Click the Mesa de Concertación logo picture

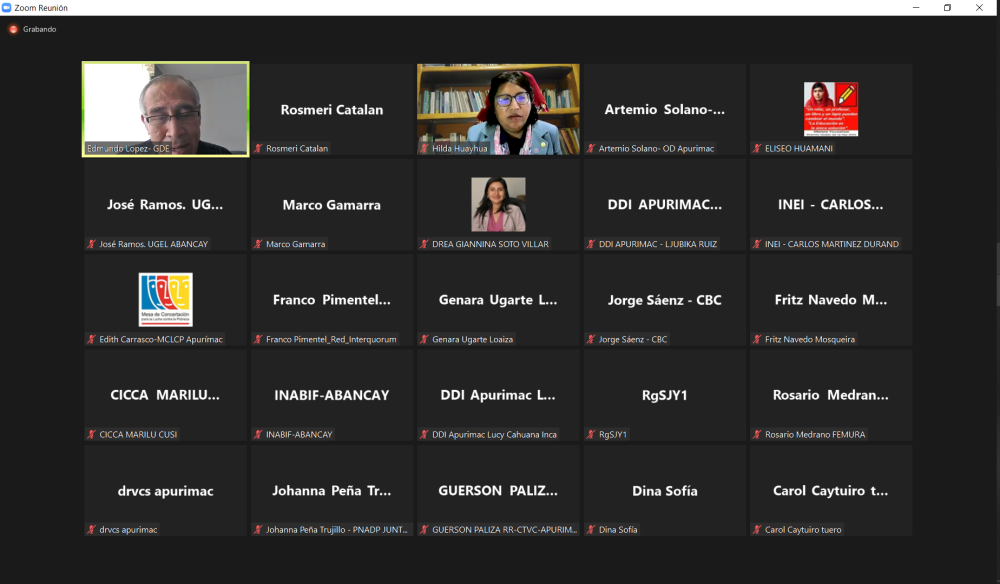pyautogui.click(x=165, y=299)
